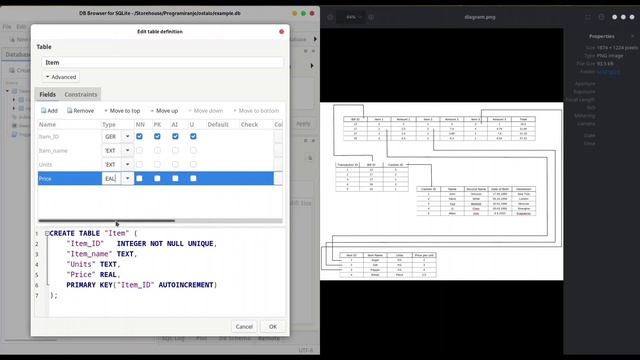The width and height of the screenshot is (640, 360).
Task: Close the Edit table definition dialog
Action: click(x=281, y=31)
